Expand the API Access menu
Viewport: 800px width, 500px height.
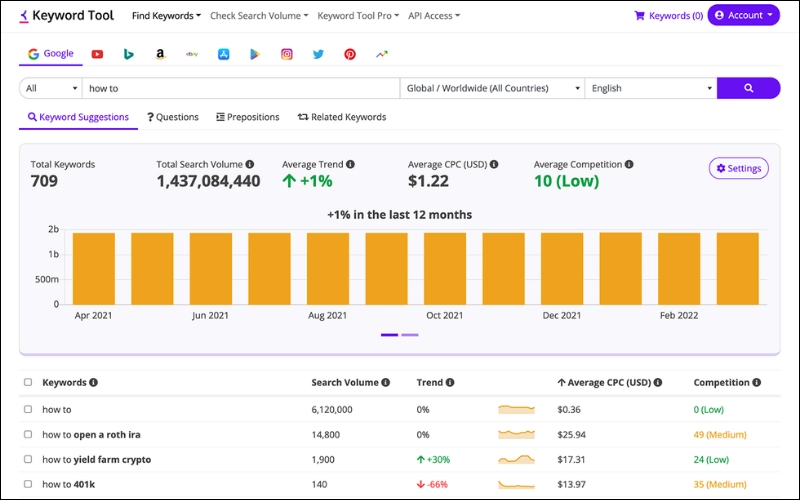[x=434, y=16]
